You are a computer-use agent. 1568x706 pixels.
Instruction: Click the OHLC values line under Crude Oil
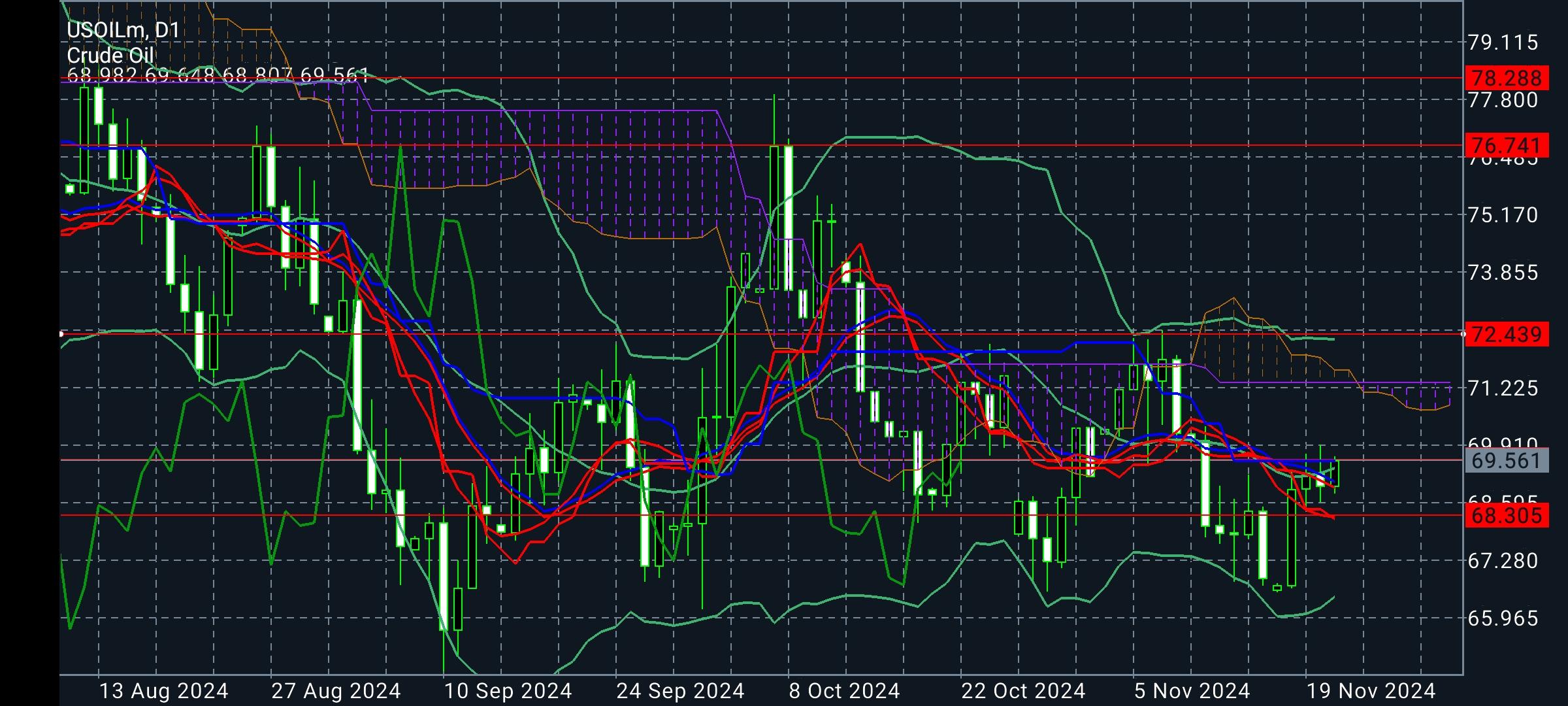click(218, 75)
